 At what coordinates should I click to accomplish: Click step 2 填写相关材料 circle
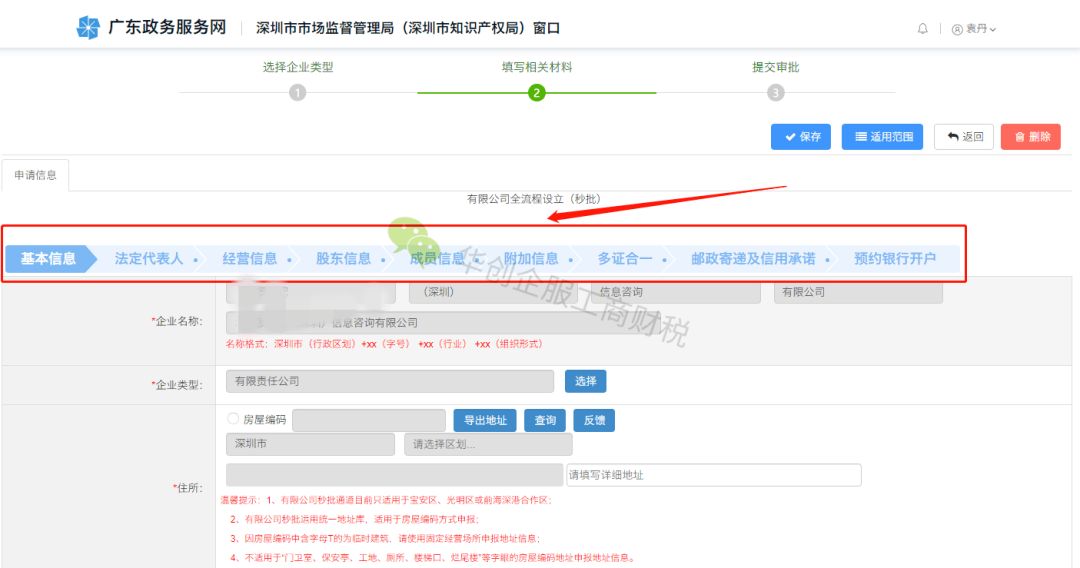click(537, 92)
